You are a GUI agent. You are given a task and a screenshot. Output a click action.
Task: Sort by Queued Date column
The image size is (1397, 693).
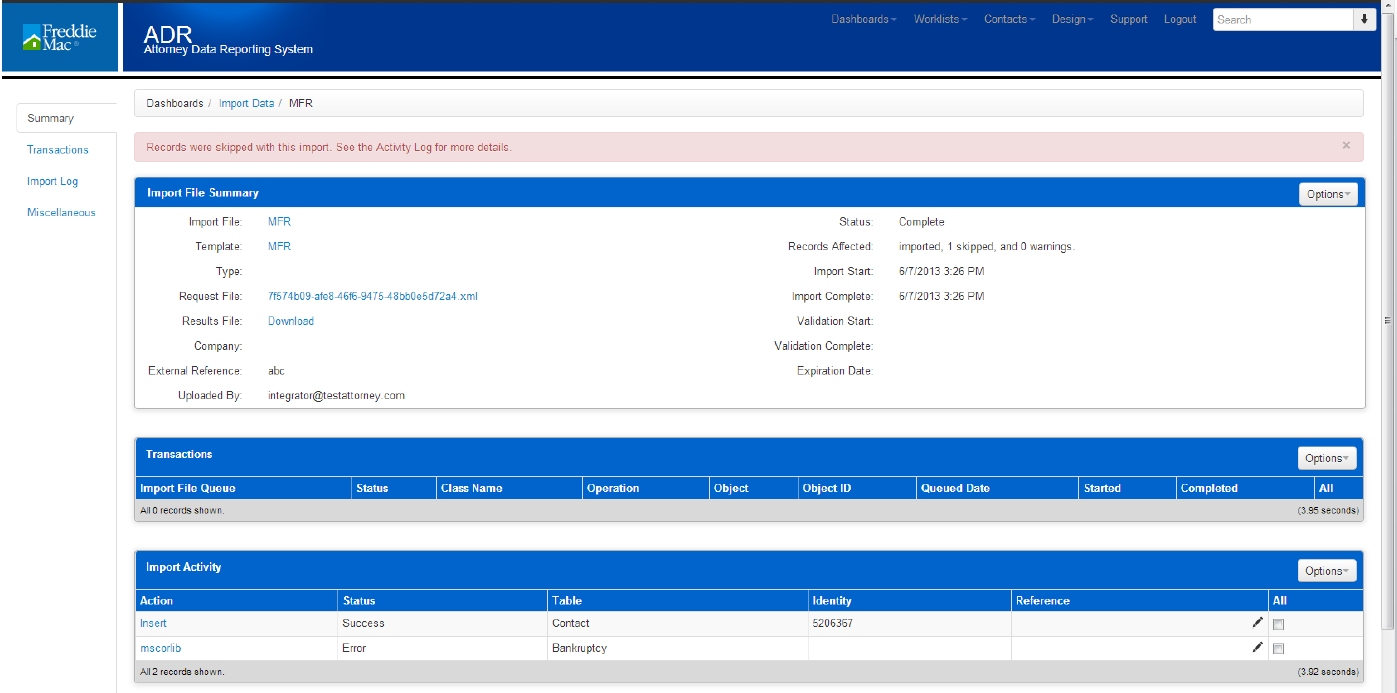tap(956, 488)
